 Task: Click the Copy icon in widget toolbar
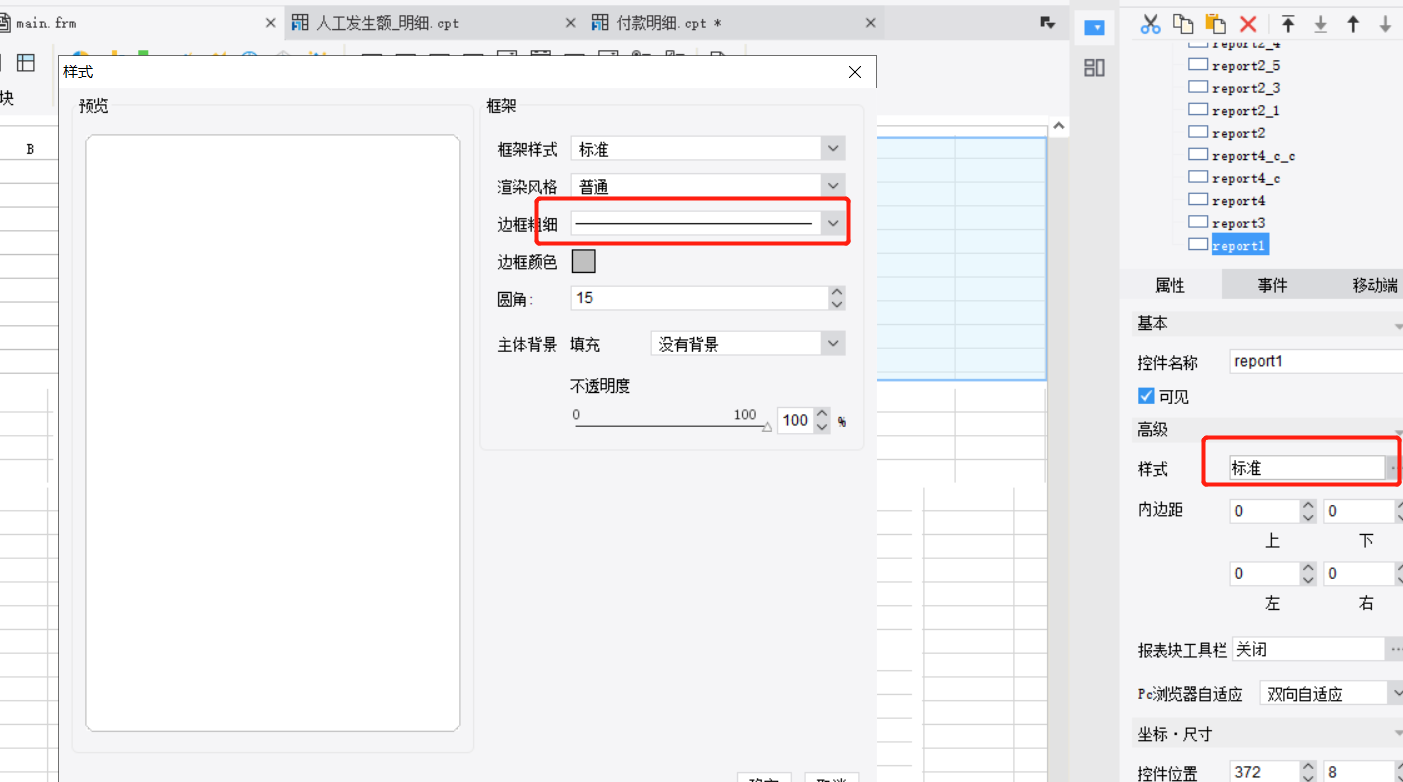(x=1183, y=24)
